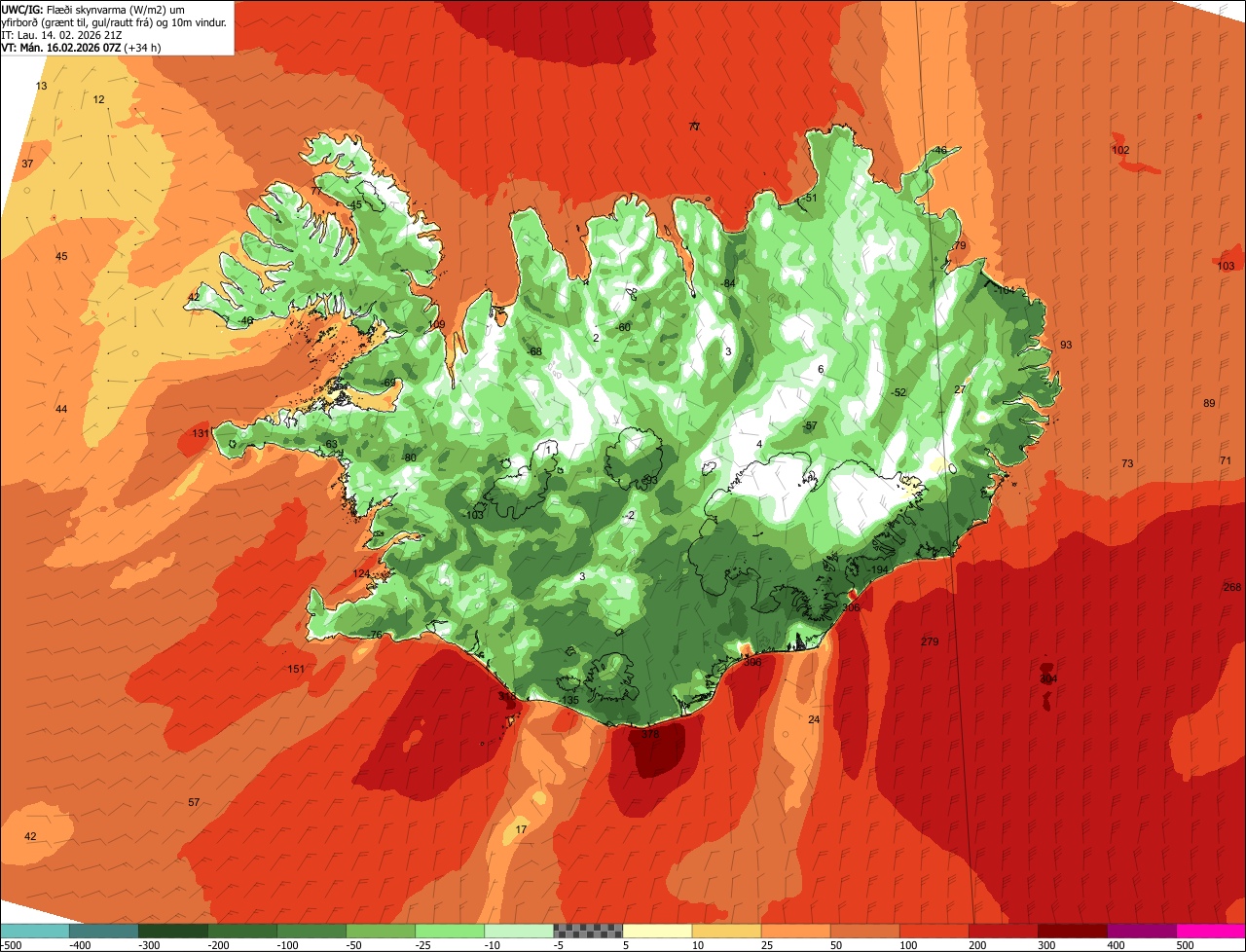This screenshot has width=1246, height=952.
Task: Click the map value '68'
Action: 534,351
